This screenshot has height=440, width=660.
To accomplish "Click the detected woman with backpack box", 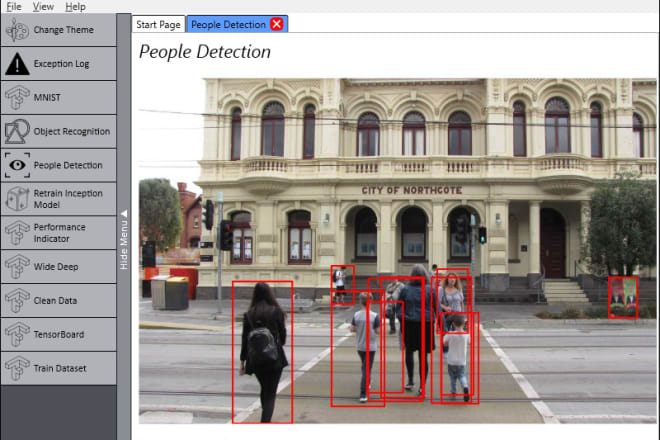I will click(x=262, y=352).
